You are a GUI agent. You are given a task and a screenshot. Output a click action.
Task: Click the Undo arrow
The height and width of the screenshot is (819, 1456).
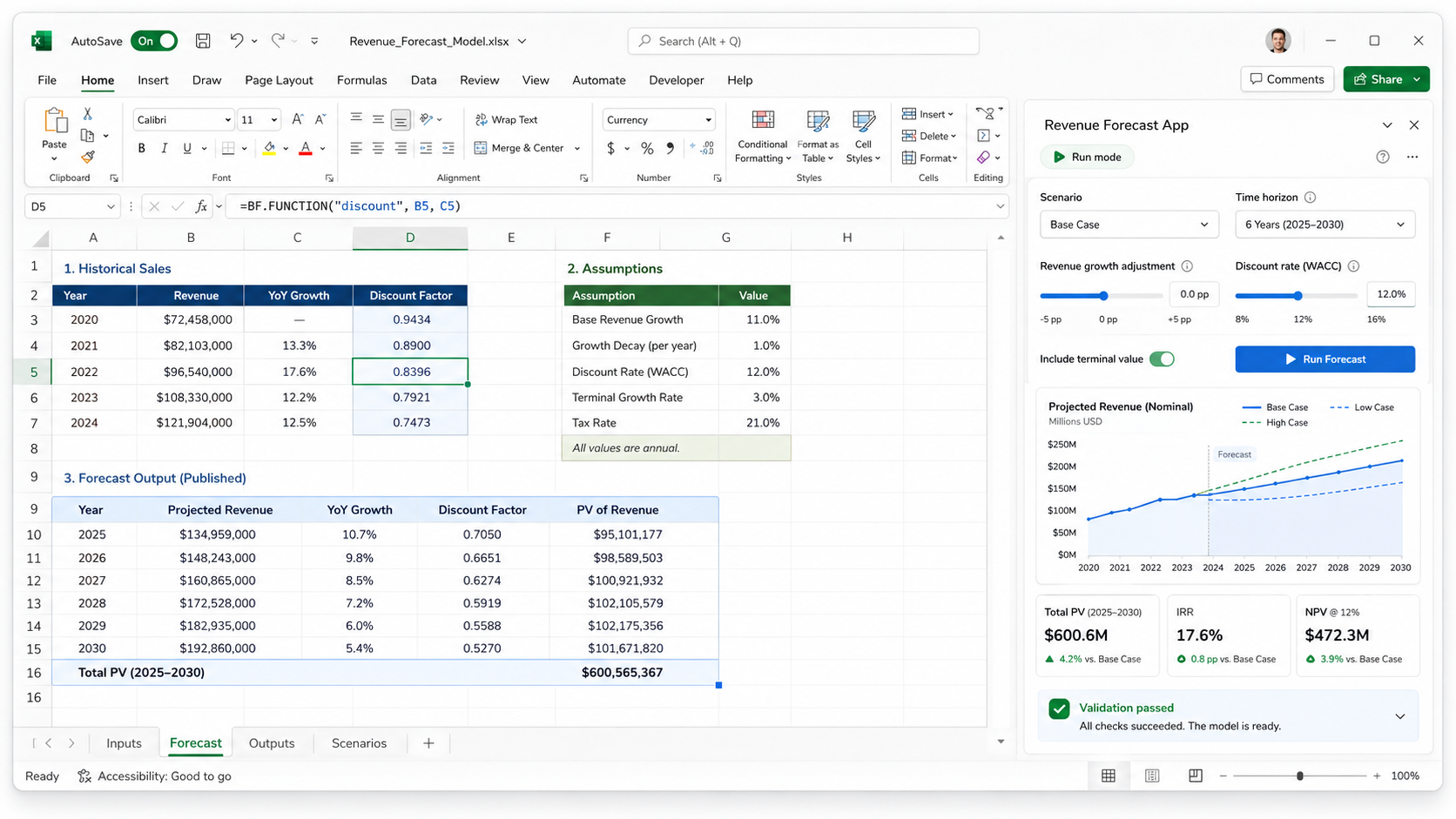click(236, 40)
